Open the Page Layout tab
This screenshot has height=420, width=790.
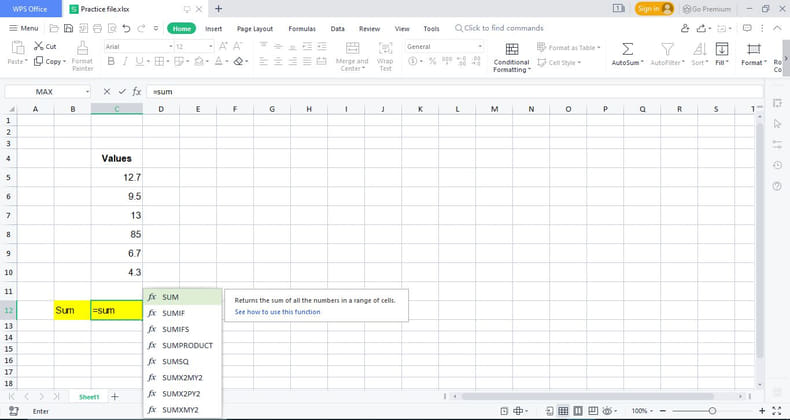click(x=254, y=29)
